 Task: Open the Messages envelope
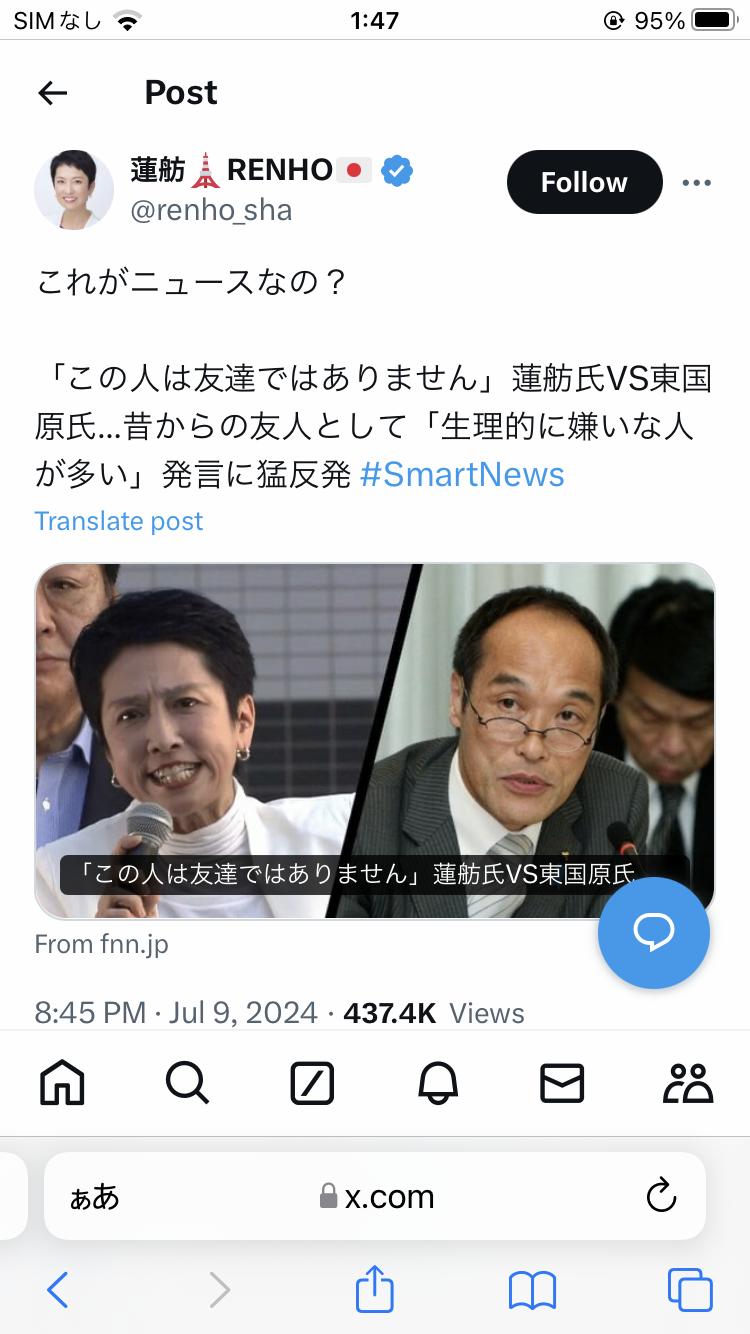pyautogui.click(x=562, y=1083)
